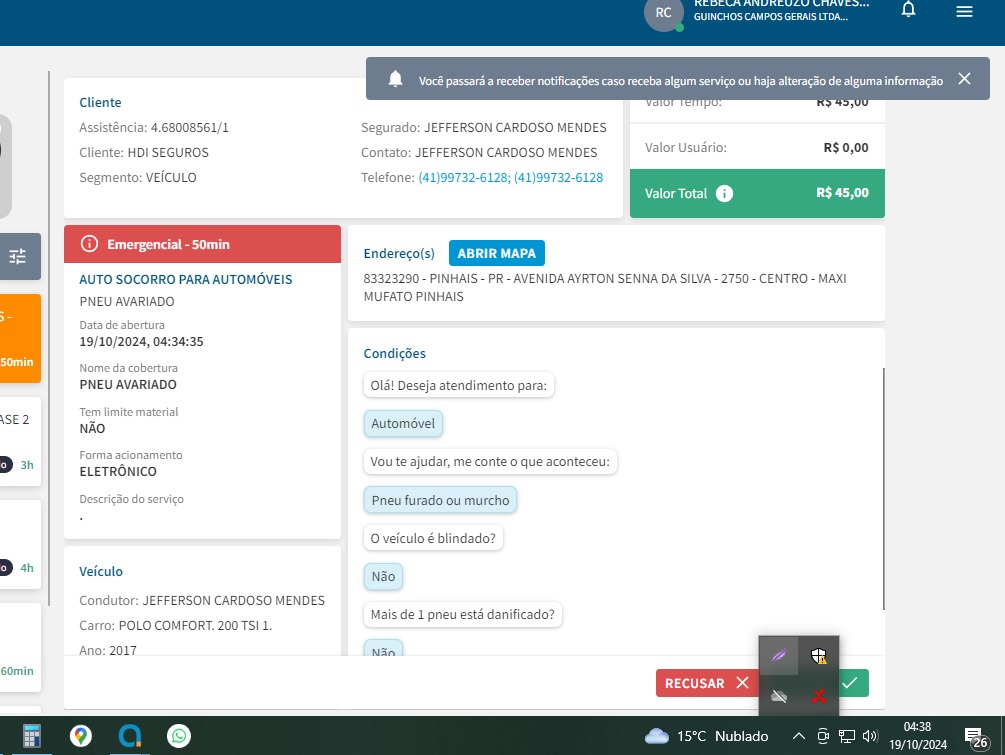Image resolution: width=1005 pixels, height=755 pixels.
Task: Click the Pneu furado ou murcho chip
Action: point(440,500)
